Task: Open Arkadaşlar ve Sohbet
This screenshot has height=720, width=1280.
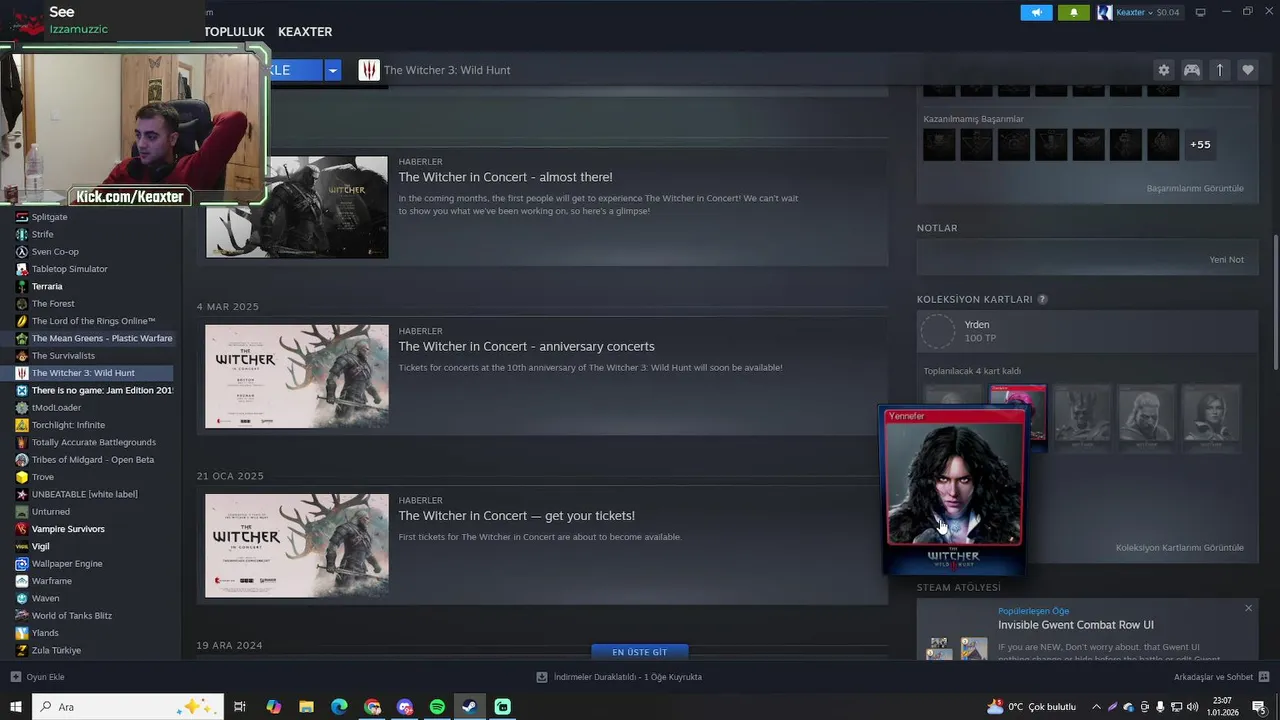Action: [1213, 677]
